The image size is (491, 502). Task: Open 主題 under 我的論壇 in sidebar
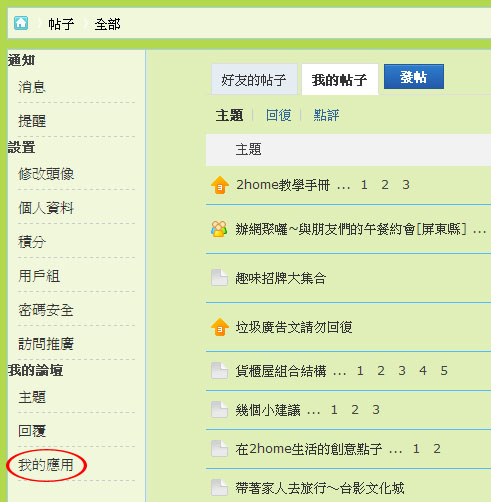coord(32,397)
